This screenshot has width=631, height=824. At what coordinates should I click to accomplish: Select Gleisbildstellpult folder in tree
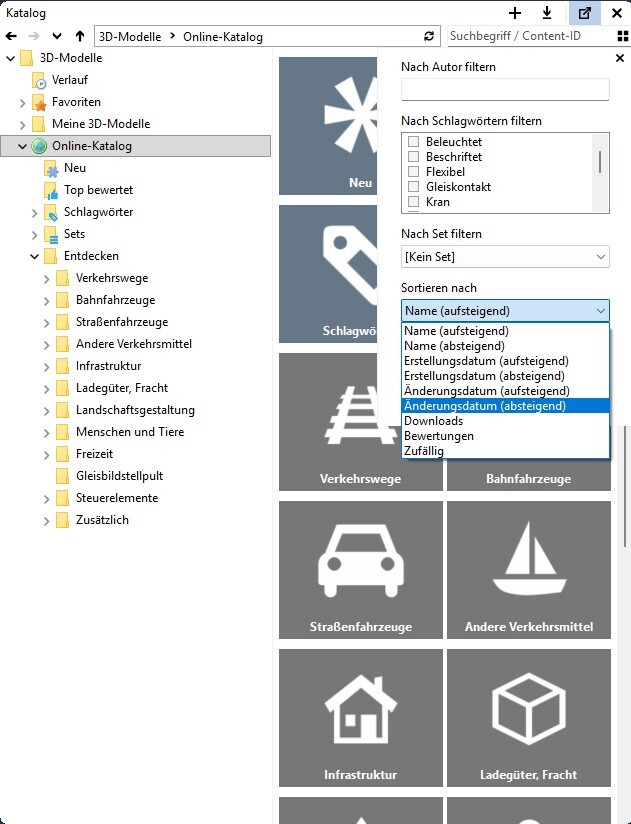coord(119,476)
